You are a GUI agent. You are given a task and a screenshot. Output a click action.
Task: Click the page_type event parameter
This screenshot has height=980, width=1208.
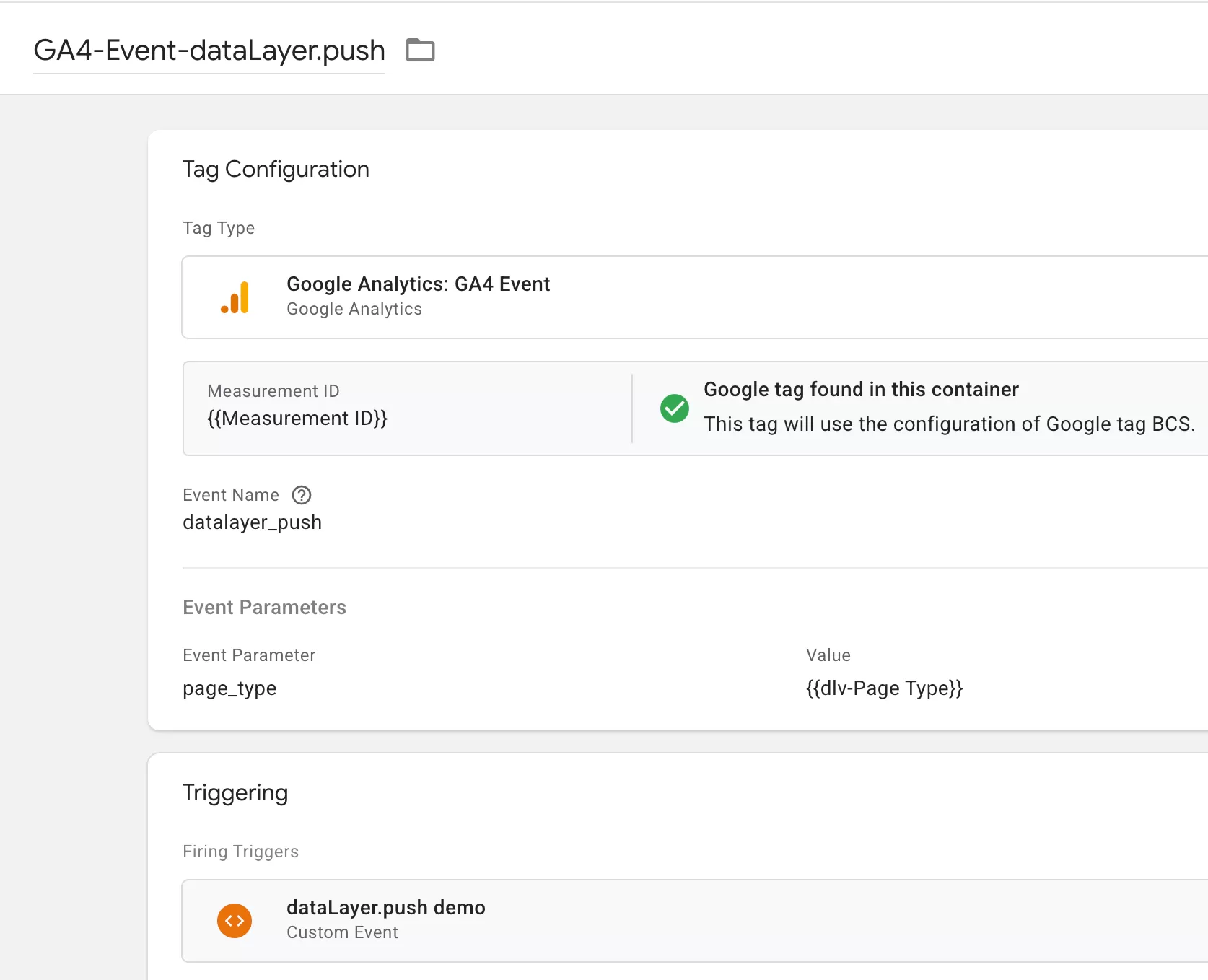pyautogui.click(x=229, y=688)
